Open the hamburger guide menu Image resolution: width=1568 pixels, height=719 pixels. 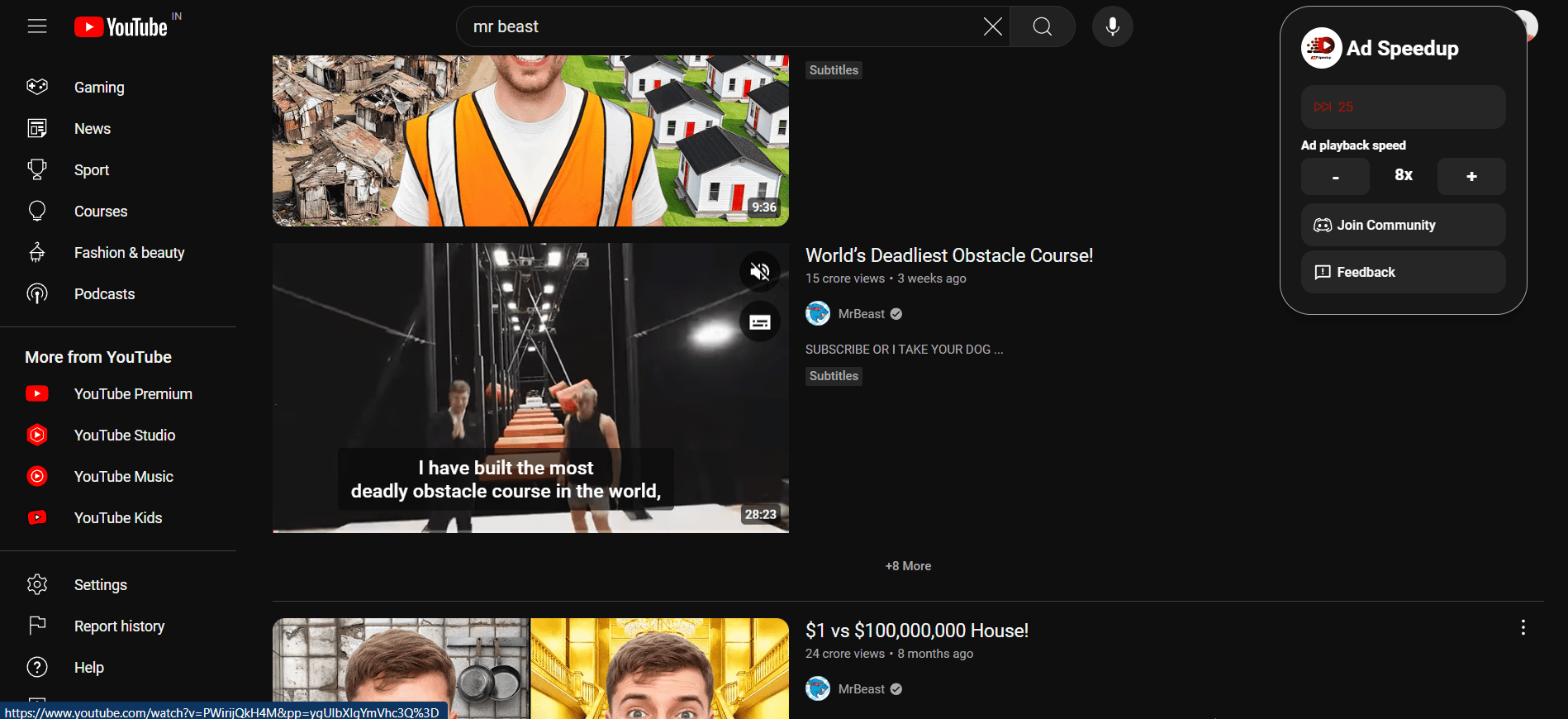pyautogui.click(x=37, y=26)
